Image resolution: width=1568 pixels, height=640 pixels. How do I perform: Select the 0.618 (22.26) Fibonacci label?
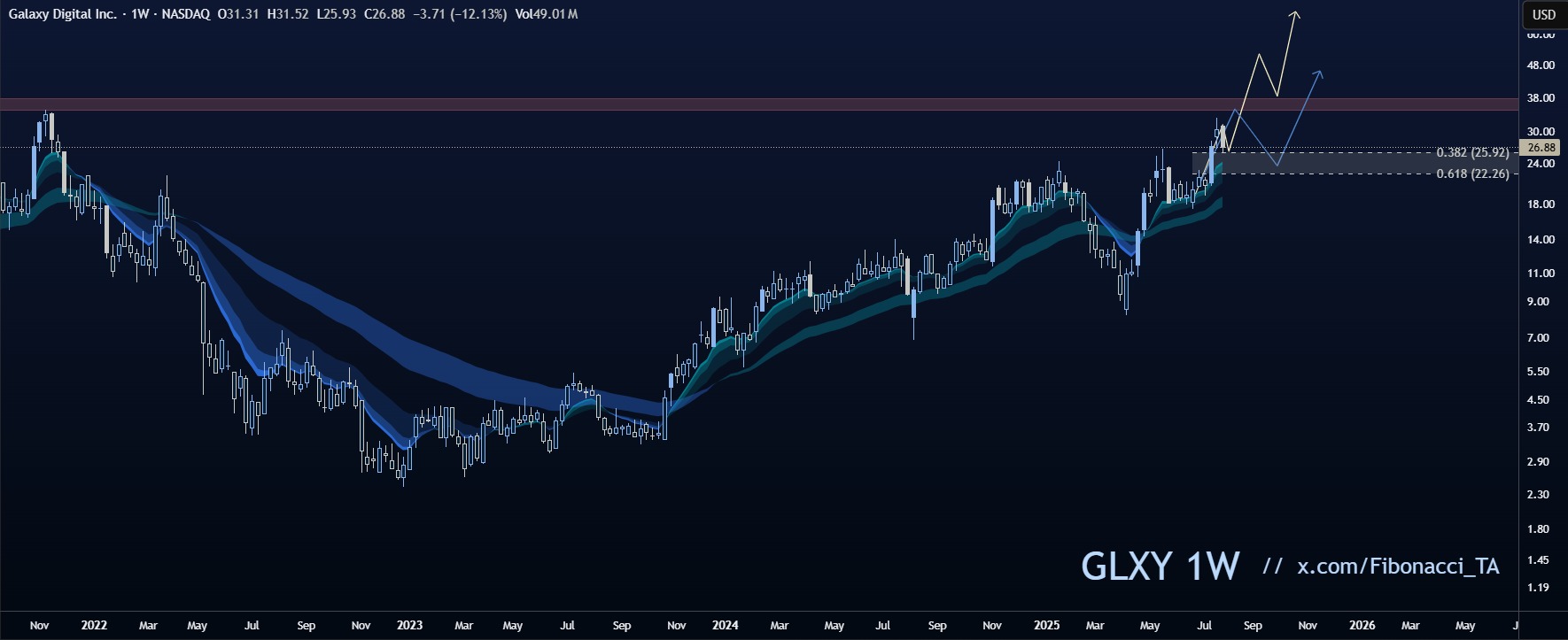pyautogui.click(x=1472, y=173)
